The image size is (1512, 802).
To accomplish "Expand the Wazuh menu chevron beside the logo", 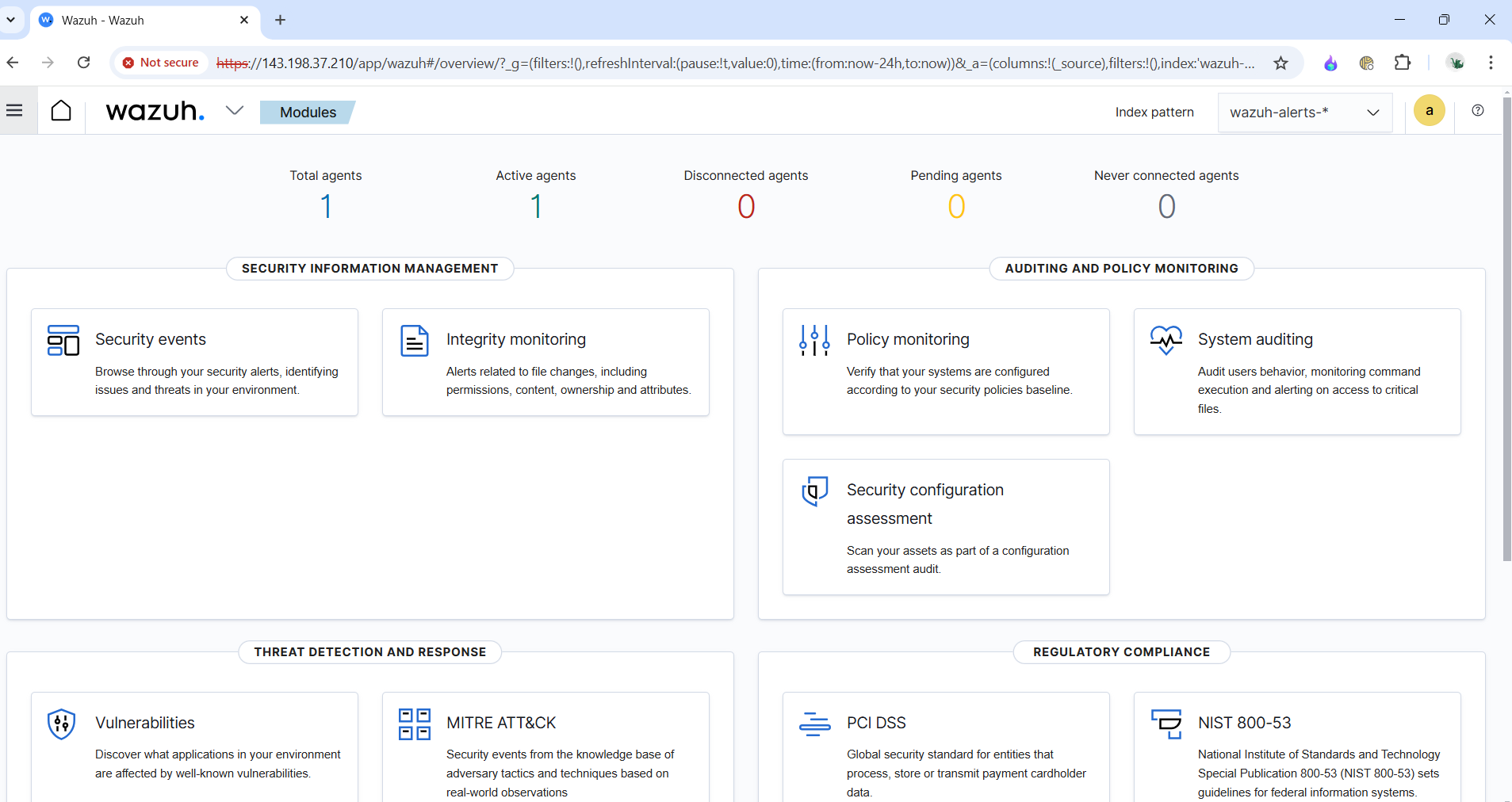I will click(x=234, y=111).
